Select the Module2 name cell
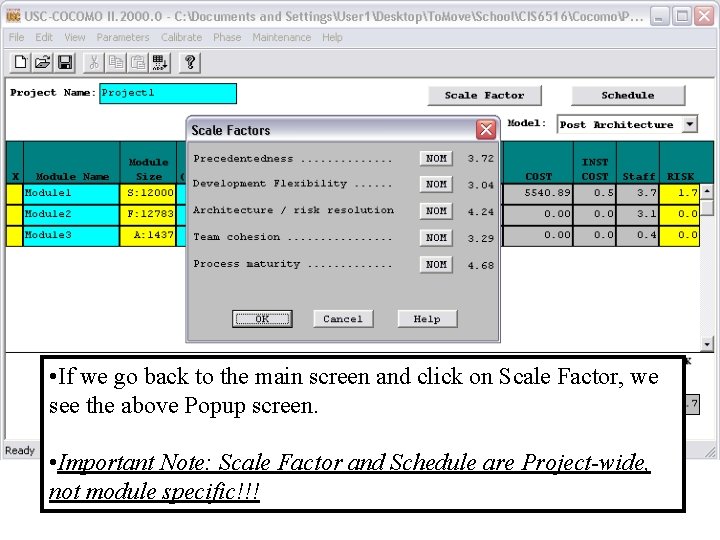The height and width of the screenshot is (540, 720). (x=71, y=214)
